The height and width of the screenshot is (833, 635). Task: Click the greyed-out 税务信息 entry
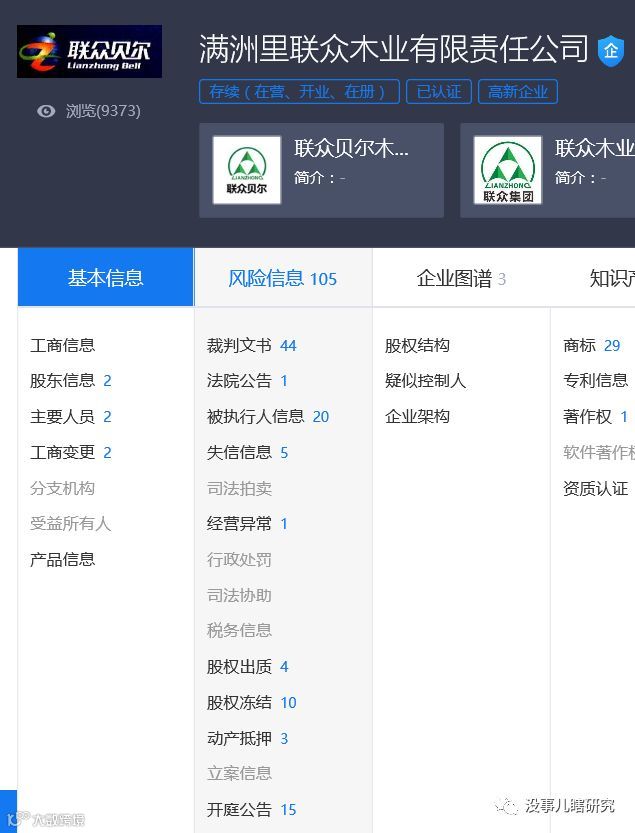240,631
